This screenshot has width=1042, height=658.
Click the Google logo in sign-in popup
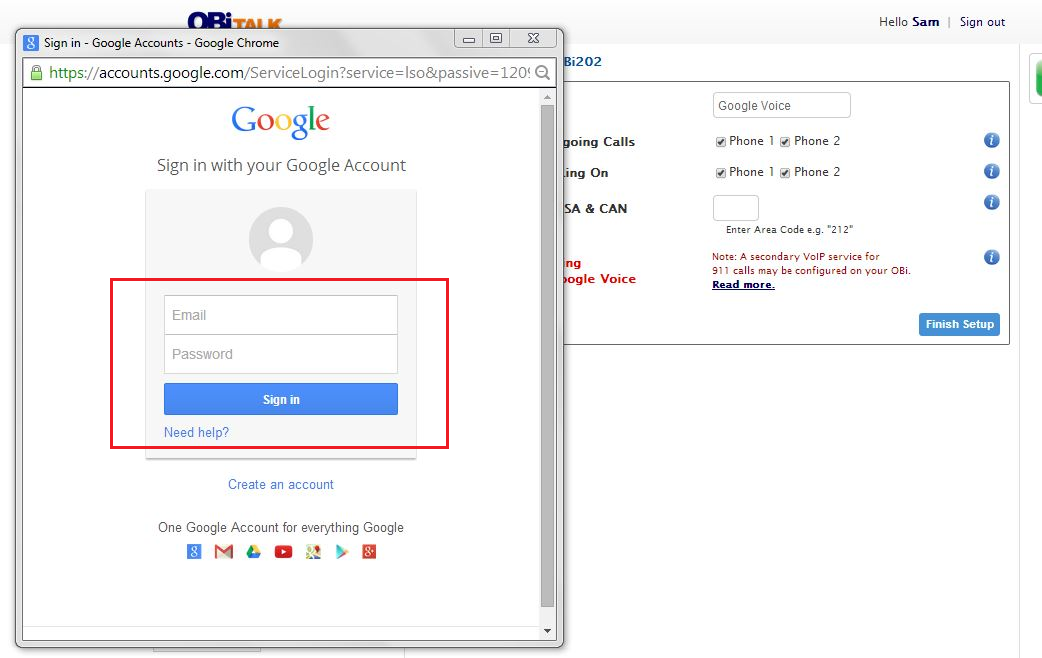pyautogui.click(x=280, y=122)
